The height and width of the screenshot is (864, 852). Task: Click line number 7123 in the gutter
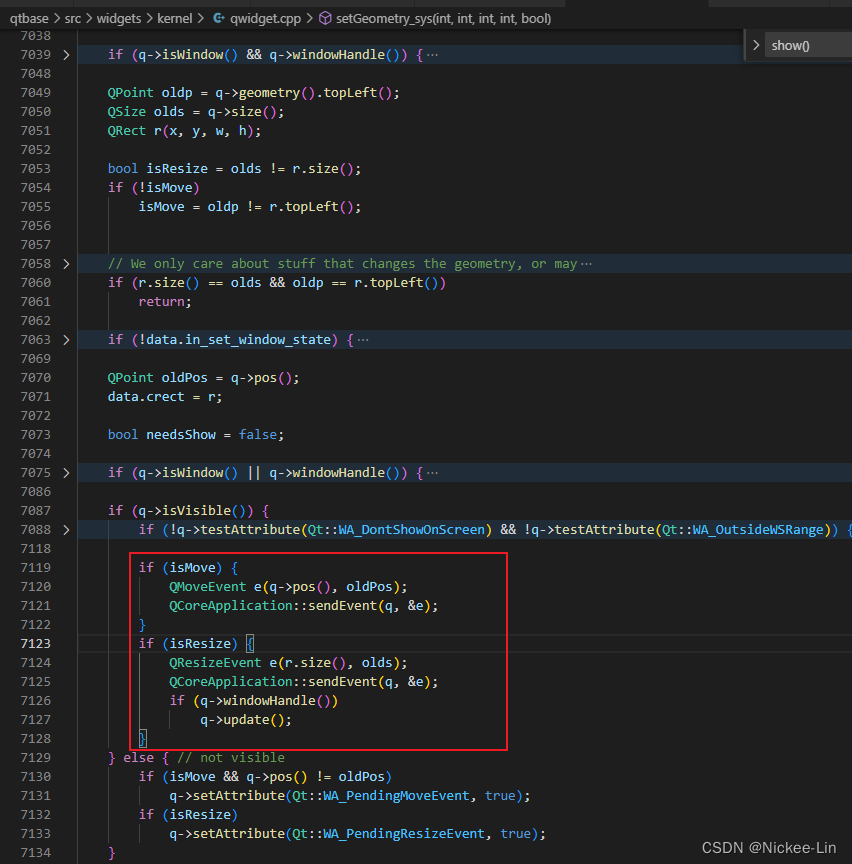click(x=37, y=643)
